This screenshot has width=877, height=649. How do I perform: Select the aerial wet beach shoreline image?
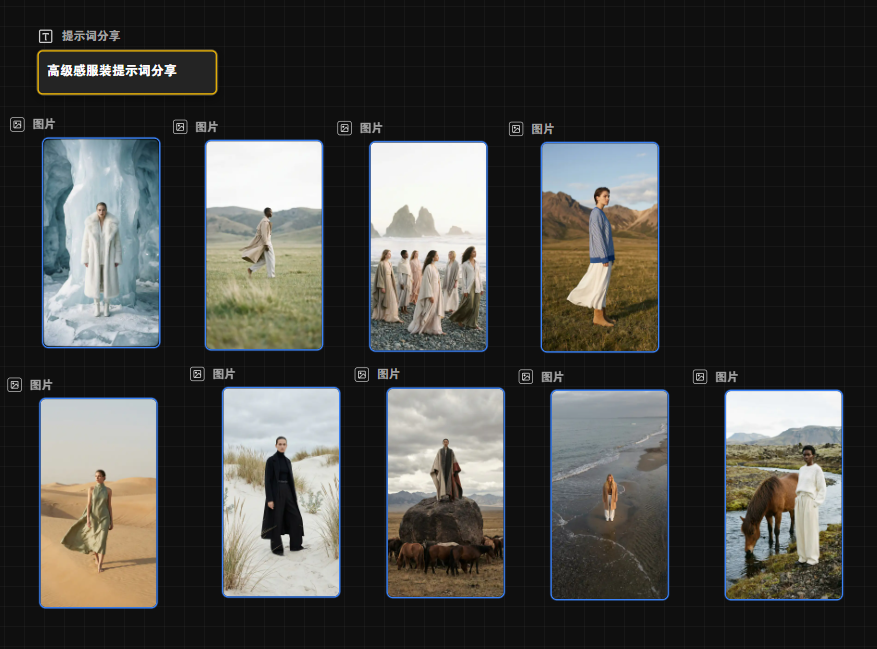point(609,495)
